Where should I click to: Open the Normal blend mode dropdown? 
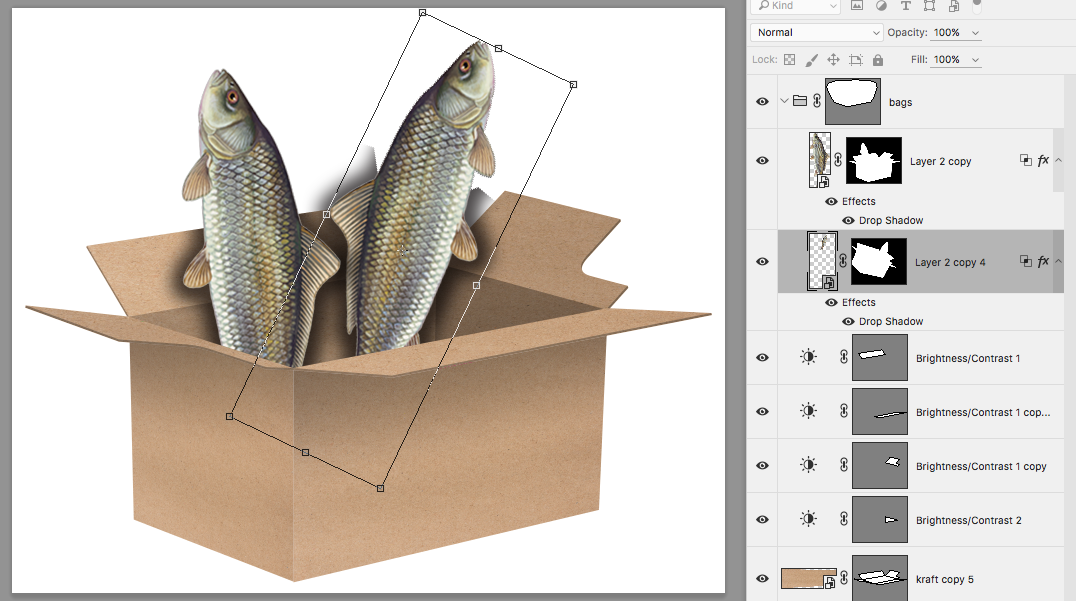pos(817,32)
